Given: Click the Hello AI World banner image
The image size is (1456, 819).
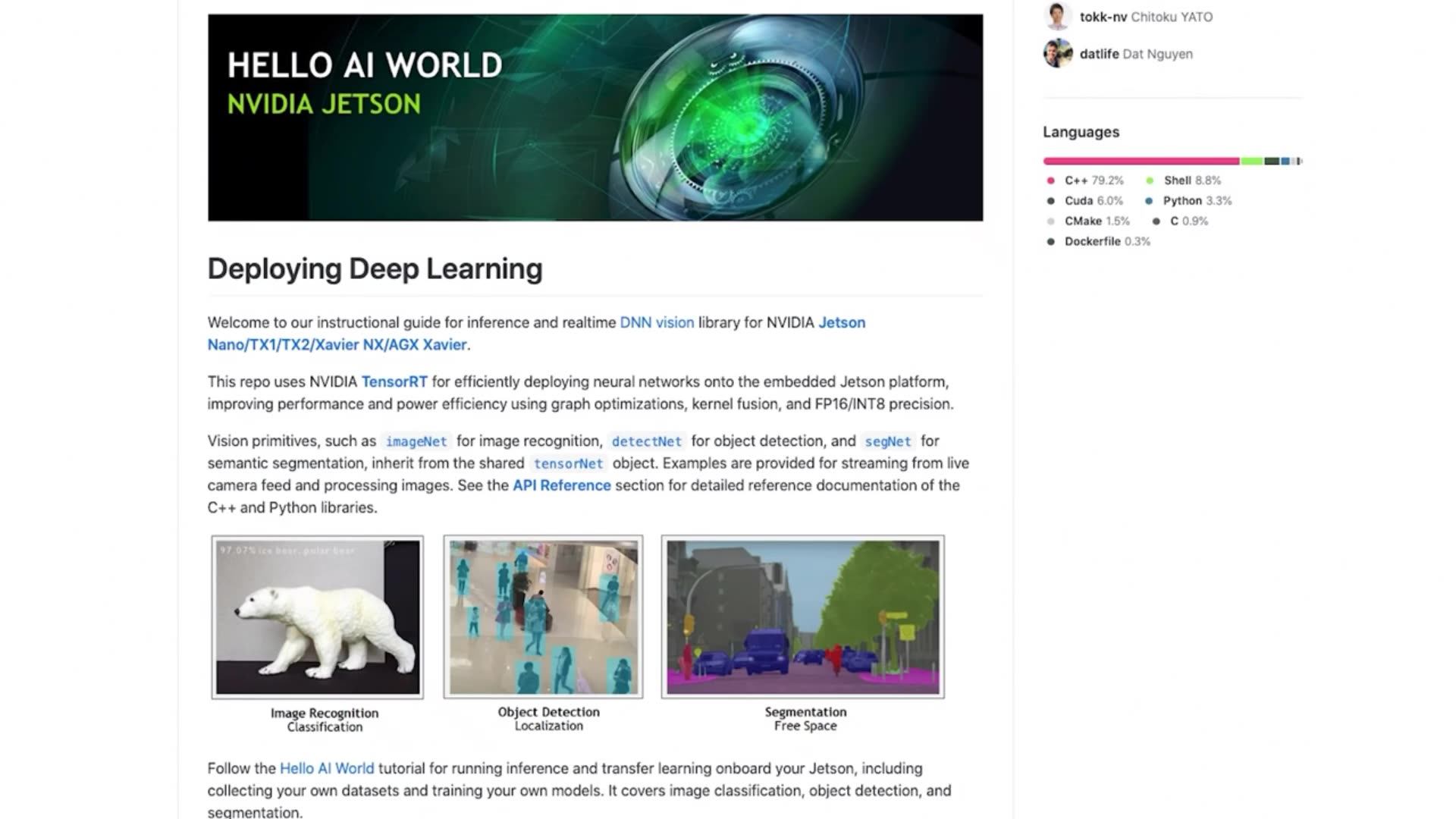Looking at the screenshot, I should click(595, 118).
